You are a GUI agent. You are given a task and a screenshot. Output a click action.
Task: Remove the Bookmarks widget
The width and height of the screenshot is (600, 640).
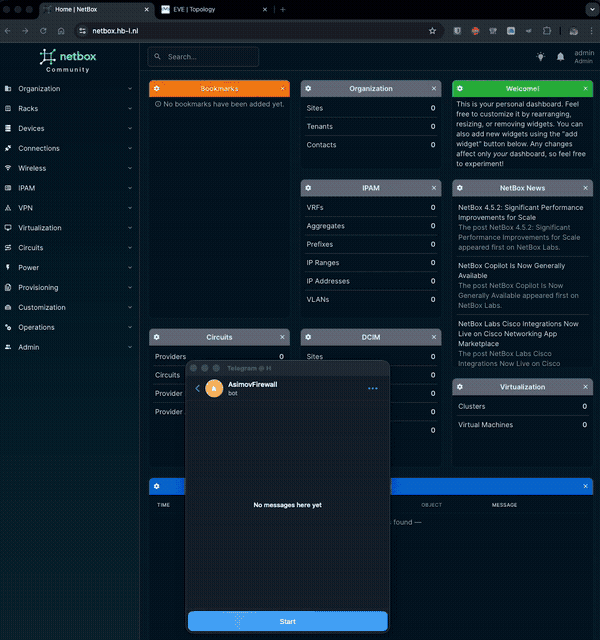(x=282, y=89)
